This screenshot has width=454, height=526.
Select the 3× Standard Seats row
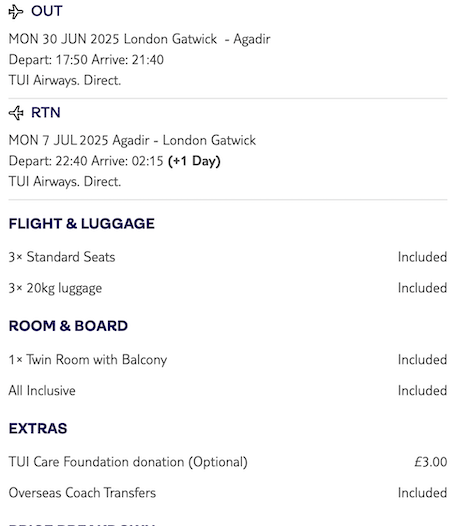tap(228, 257)
